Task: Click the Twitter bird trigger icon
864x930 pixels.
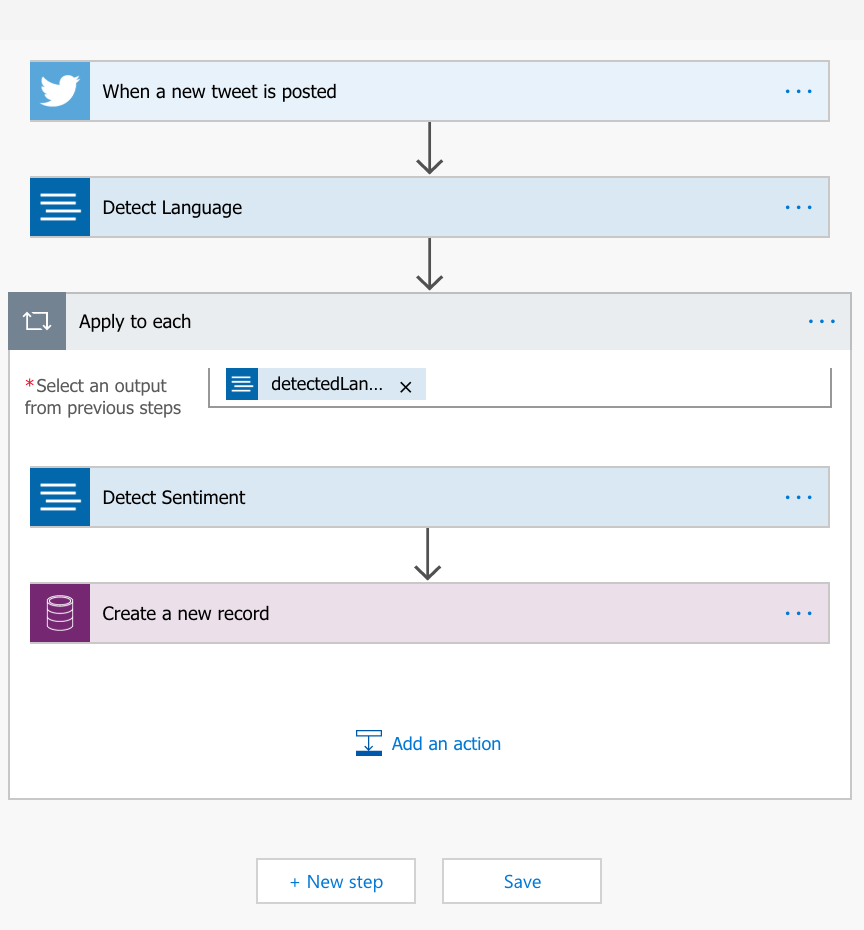Action: pos(60,91)
